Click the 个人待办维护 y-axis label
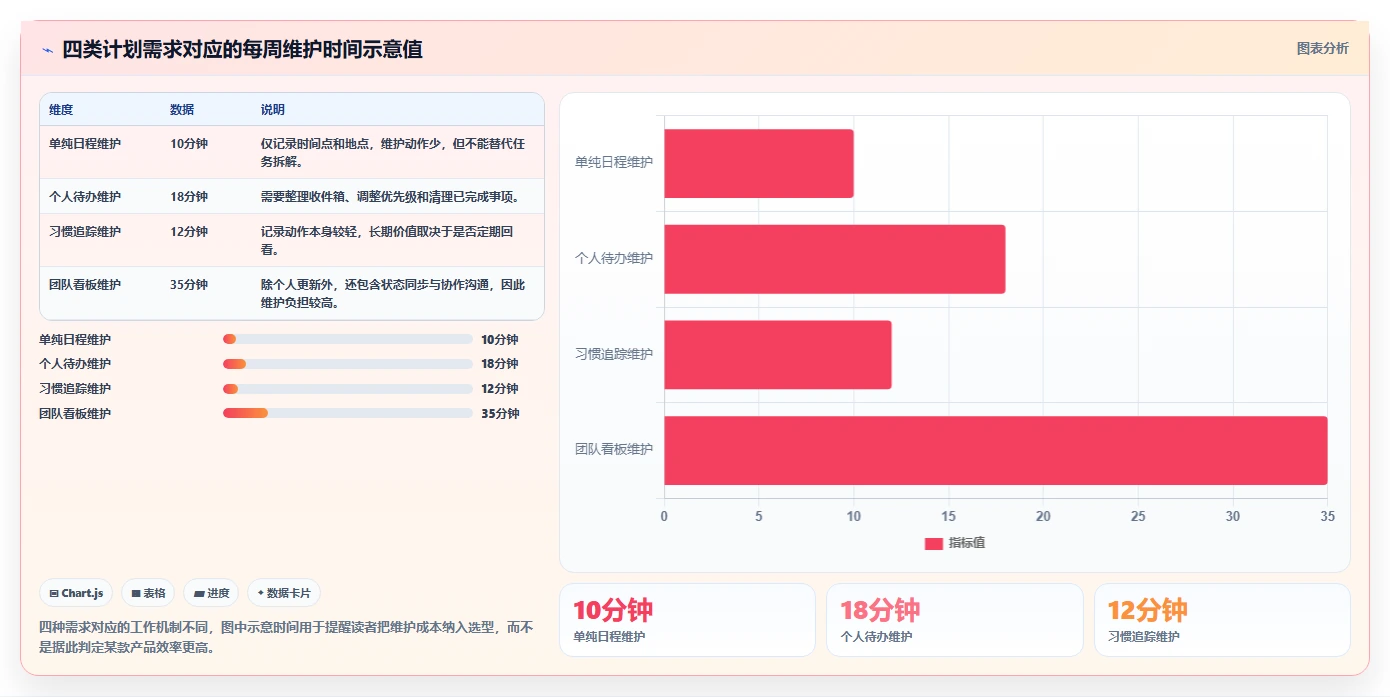This screenshot has width=1390, height=697. [613, 258]
